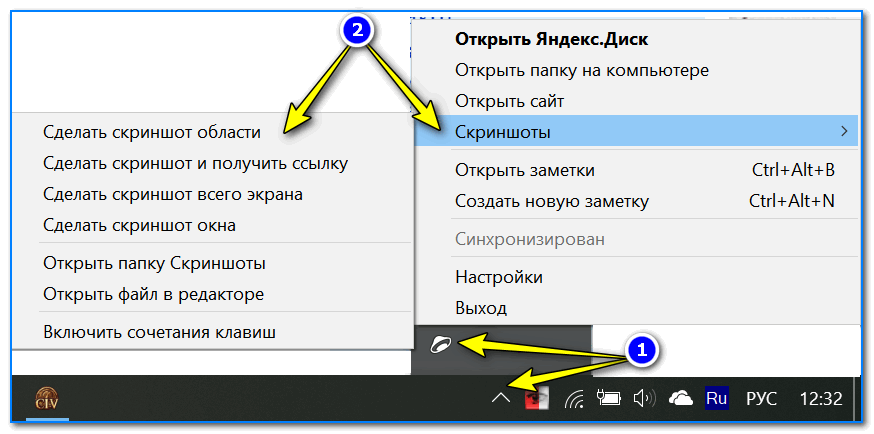Toggle Включить сочетания клавиш option
874x434 pixels.
(x=159, y=331)
